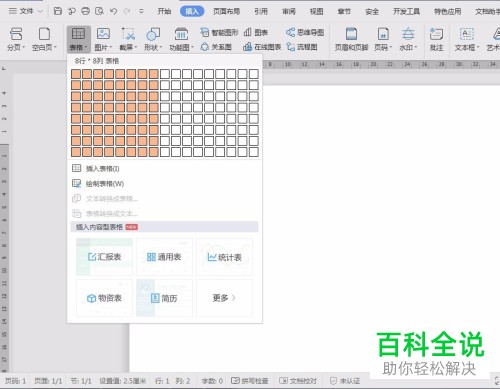Click the 图片 picture icon
Image resolution: width=500 pixels, height=389 pixels.
pos(103,34)
